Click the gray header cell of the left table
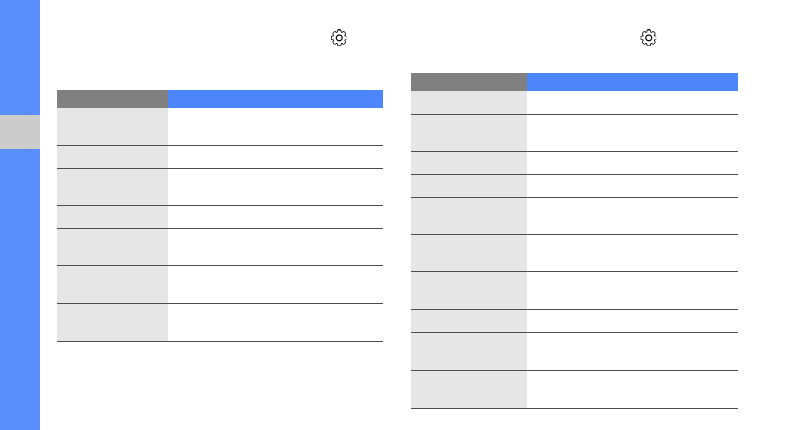 coord(112,99)
